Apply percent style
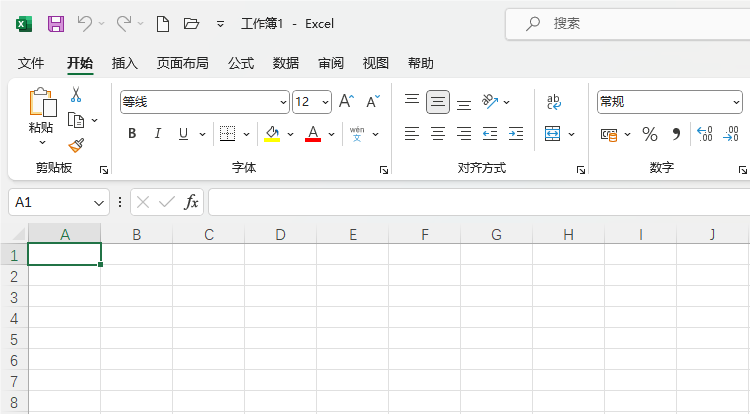The image size is (750, 414). coord(650,134)
